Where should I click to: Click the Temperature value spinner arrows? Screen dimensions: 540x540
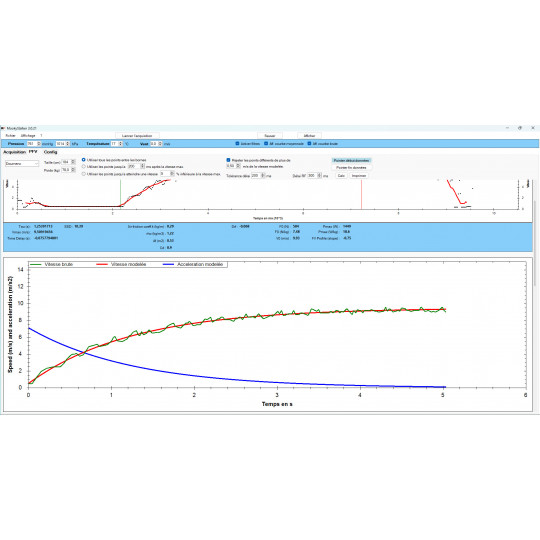click(x=121, y=144)
